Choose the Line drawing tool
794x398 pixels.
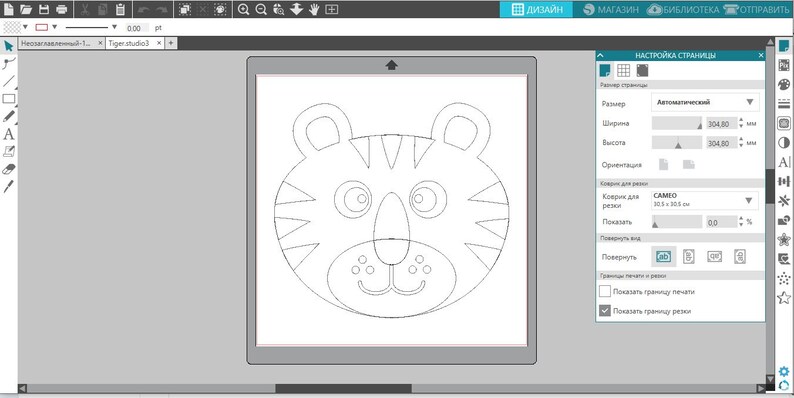coord(9,81)
